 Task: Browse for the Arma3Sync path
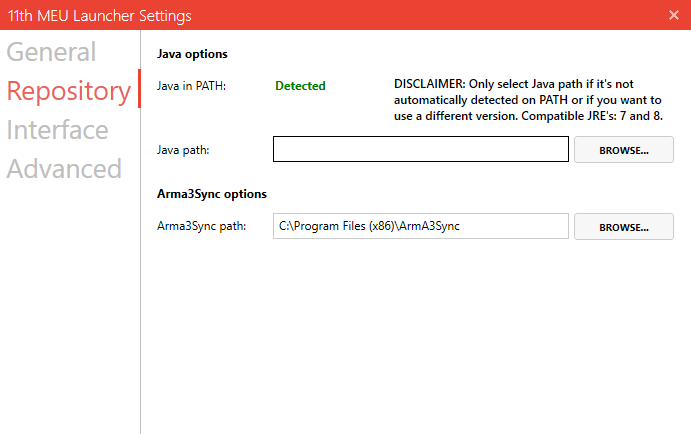624,227
